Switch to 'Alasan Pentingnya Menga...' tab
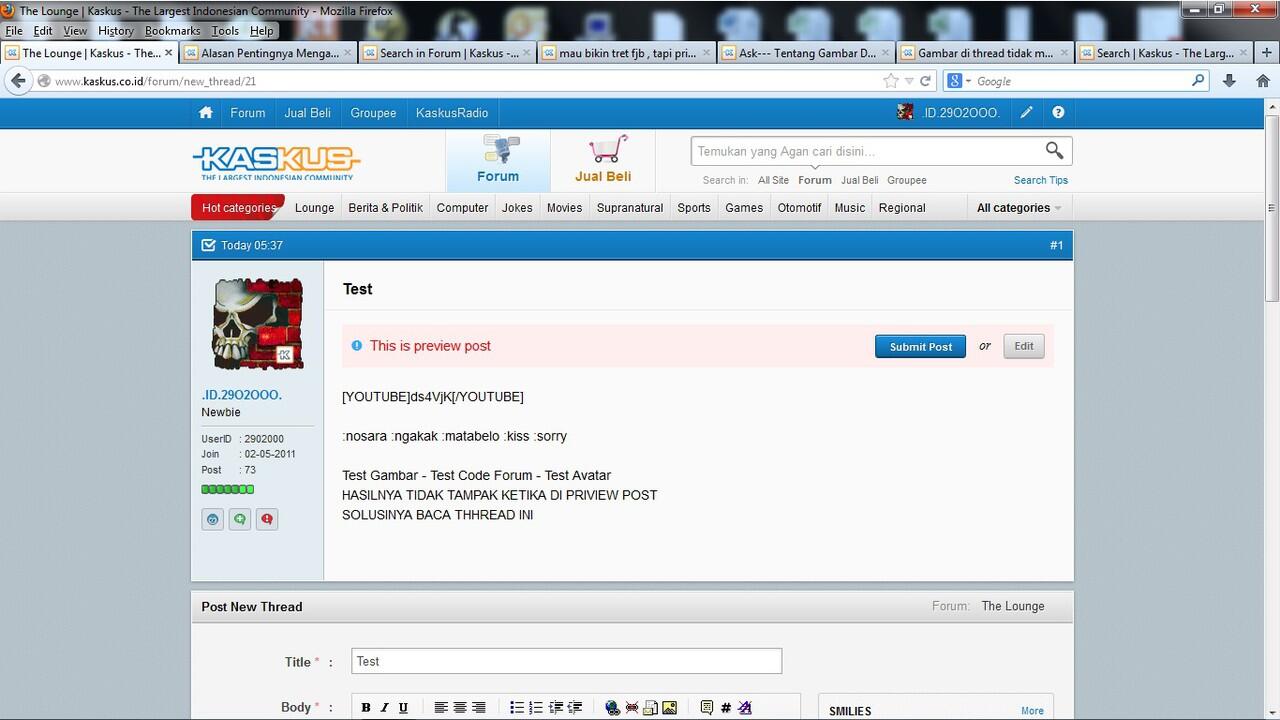The image size is (1280, 720). [269, 53]
